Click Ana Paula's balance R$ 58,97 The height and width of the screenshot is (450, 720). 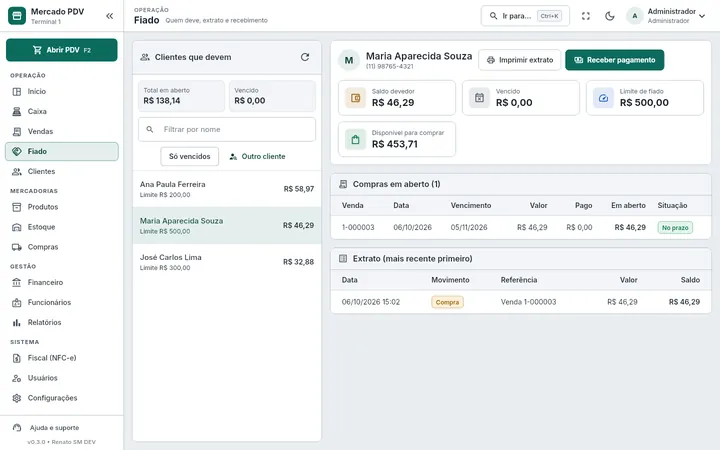click(x=299, y=189)
